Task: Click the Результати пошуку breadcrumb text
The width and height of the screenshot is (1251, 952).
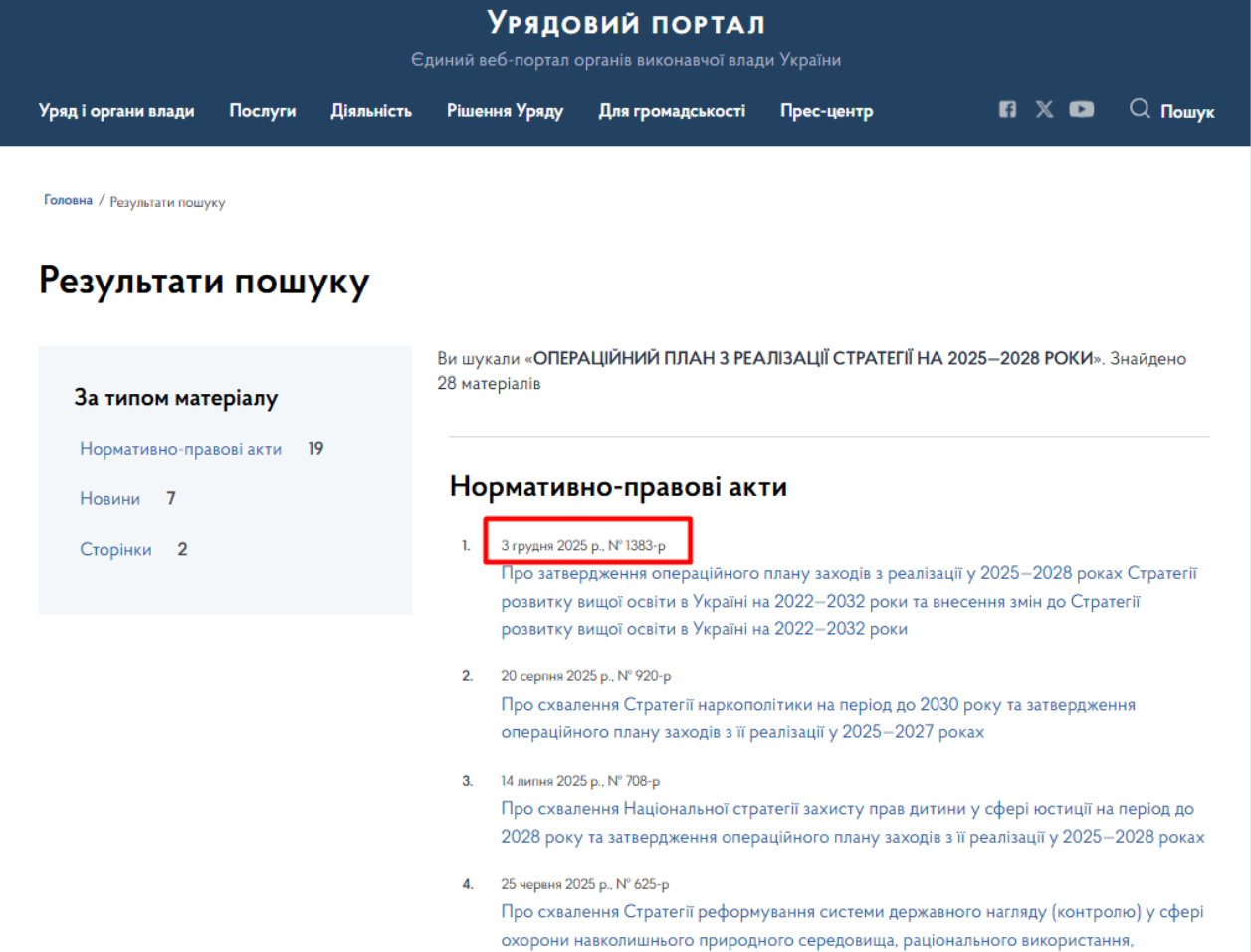Action: (x=167, y=202)
